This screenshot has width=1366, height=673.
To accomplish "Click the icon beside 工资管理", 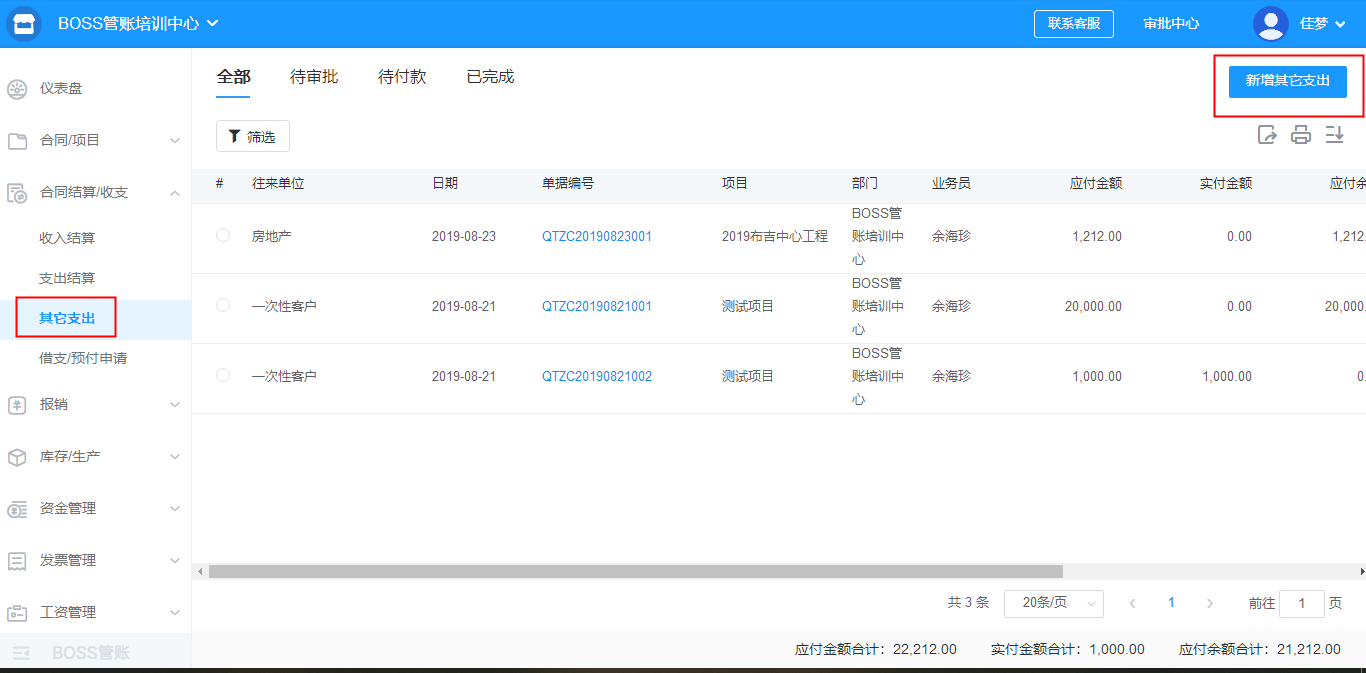I will click(x=17, y=613).
